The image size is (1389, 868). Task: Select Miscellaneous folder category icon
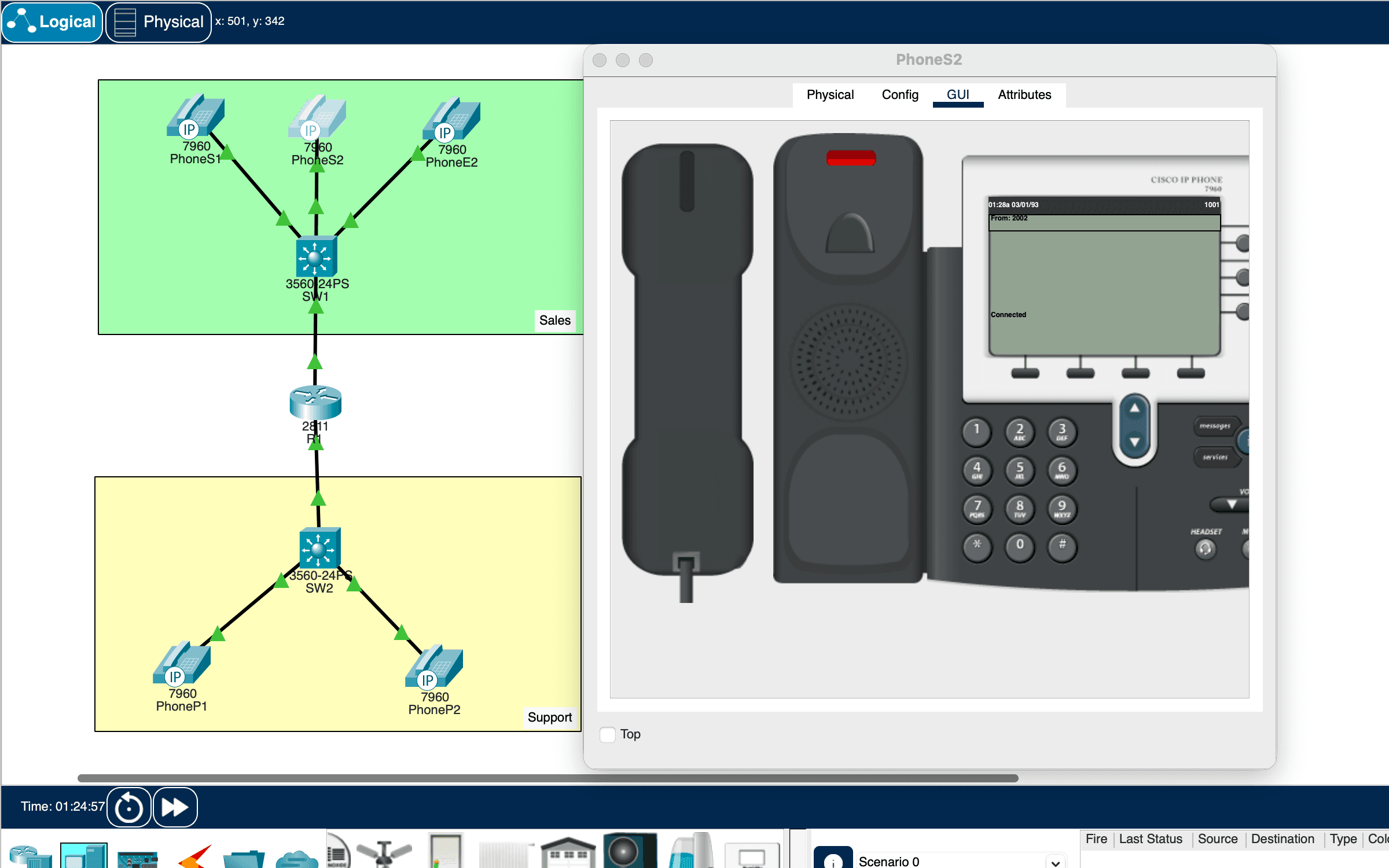click(x=244, y=859)
